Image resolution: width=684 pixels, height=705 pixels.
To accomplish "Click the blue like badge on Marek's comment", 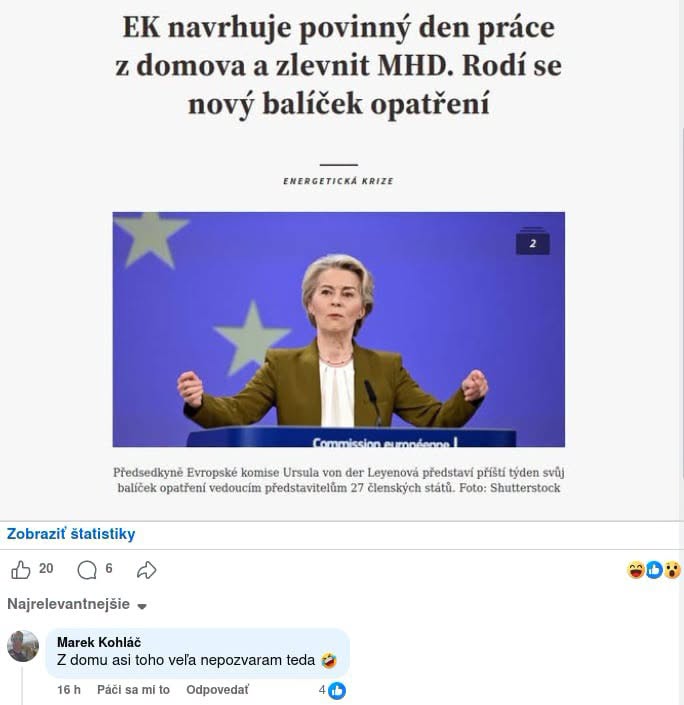I will [x=336, y=691].
